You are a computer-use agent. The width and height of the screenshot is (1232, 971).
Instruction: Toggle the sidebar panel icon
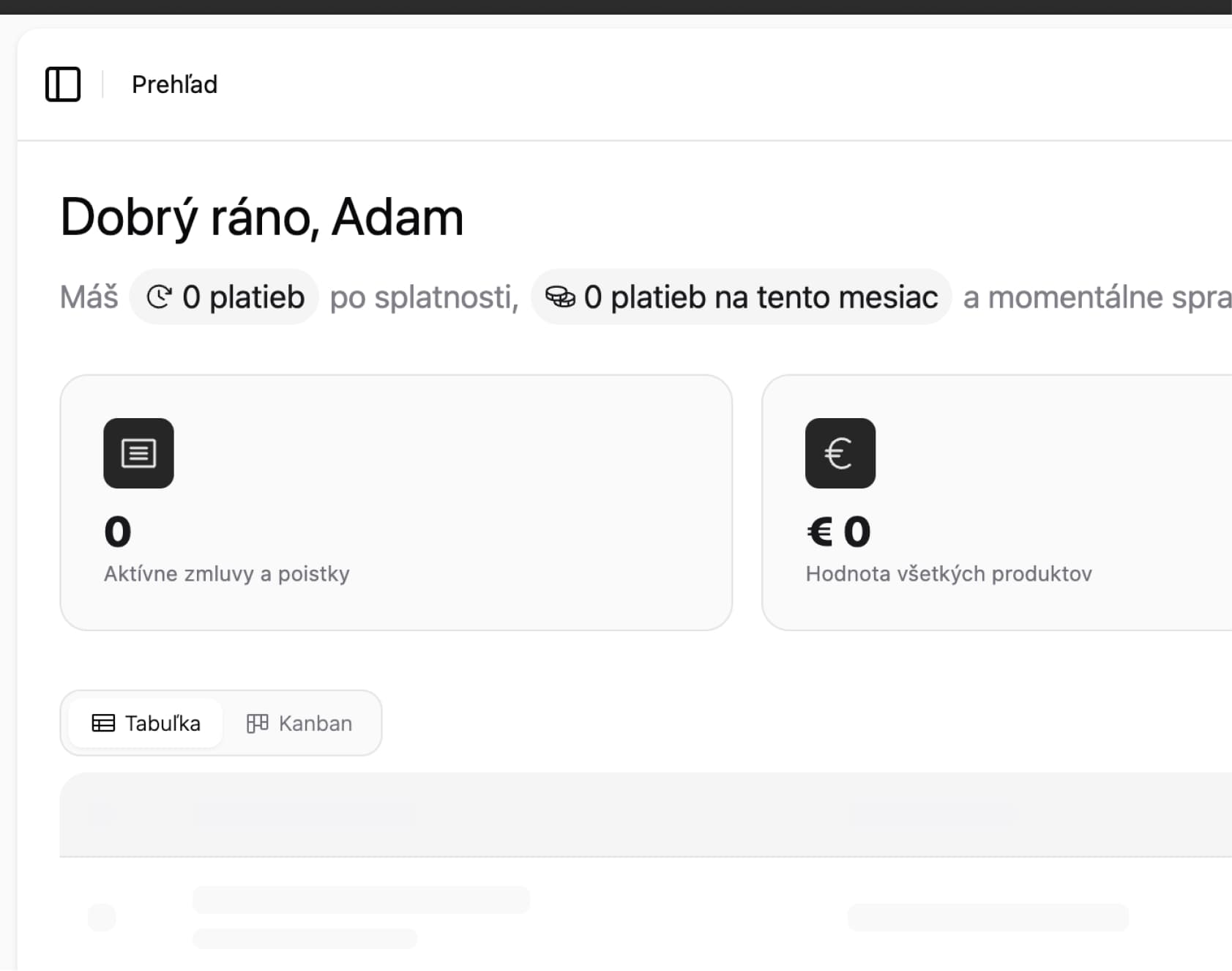63,84
